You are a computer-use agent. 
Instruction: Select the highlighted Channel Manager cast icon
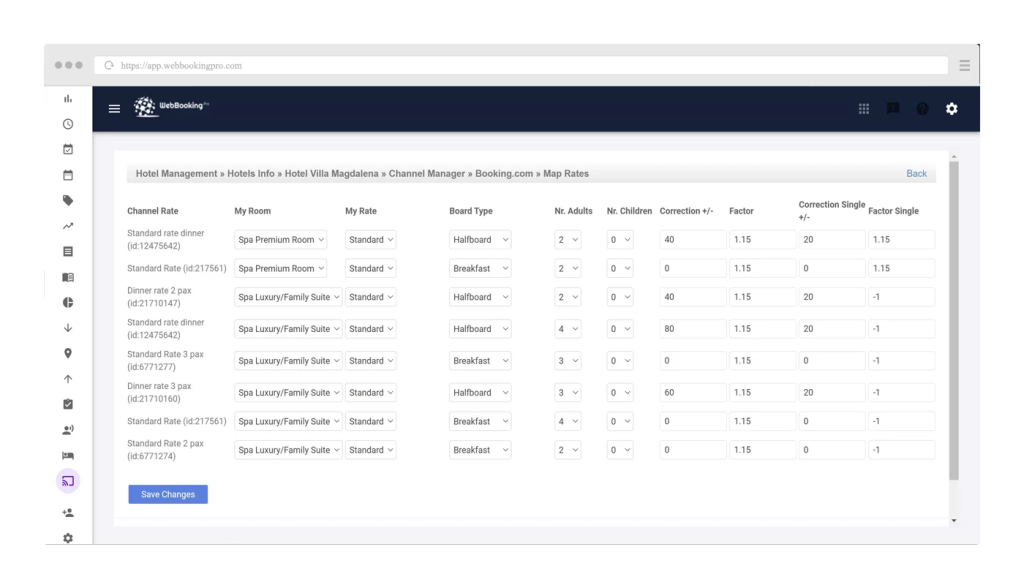pos(68,481)
